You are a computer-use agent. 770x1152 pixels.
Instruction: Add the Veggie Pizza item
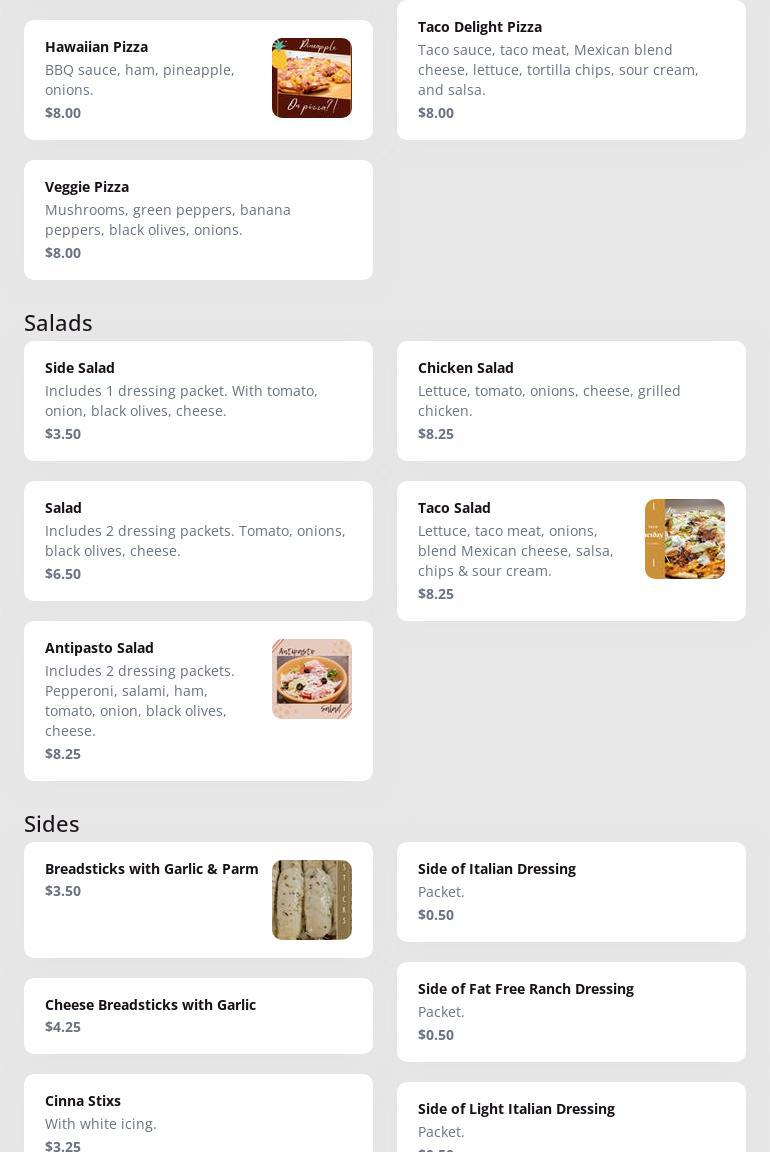(x=198, y=220)
